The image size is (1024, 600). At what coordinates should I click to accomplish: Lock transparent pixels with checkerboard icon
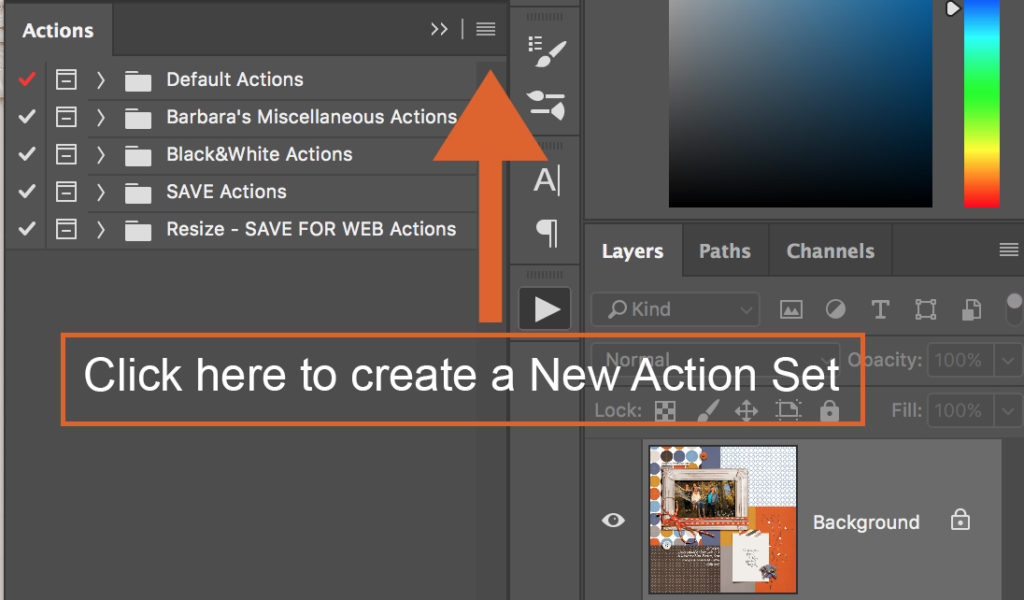coord(665,410)
